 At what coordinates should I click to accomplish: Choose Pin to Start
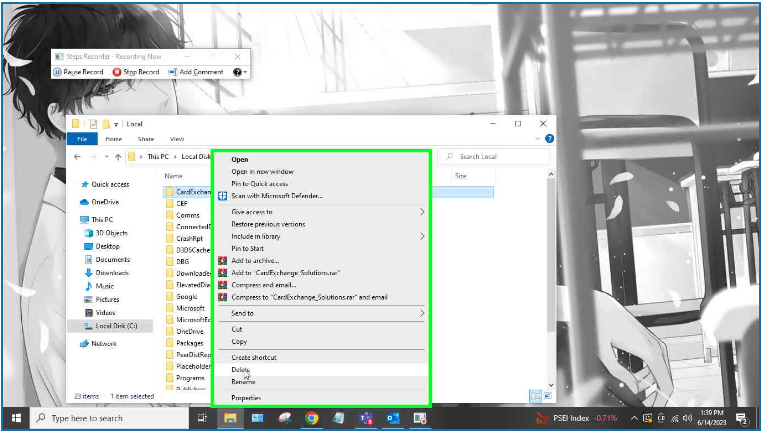[321, 248]
